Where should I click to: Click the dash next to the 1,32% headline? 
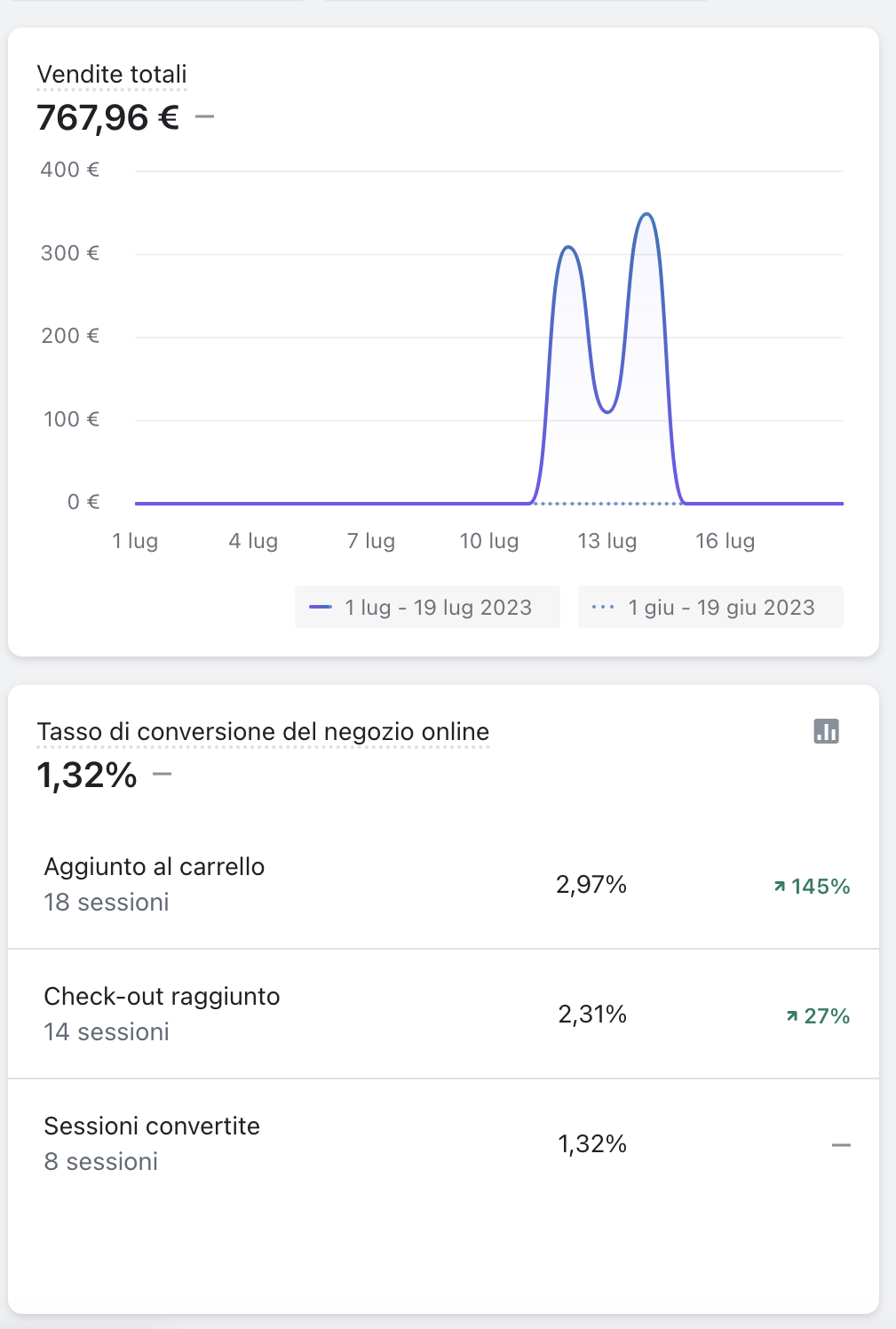point(162,774)
